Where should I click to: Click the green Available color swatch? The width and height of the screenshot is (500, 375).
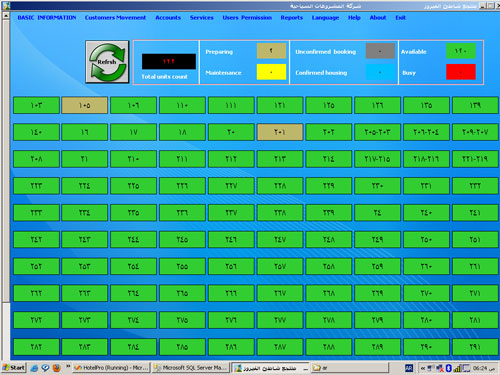461,51
